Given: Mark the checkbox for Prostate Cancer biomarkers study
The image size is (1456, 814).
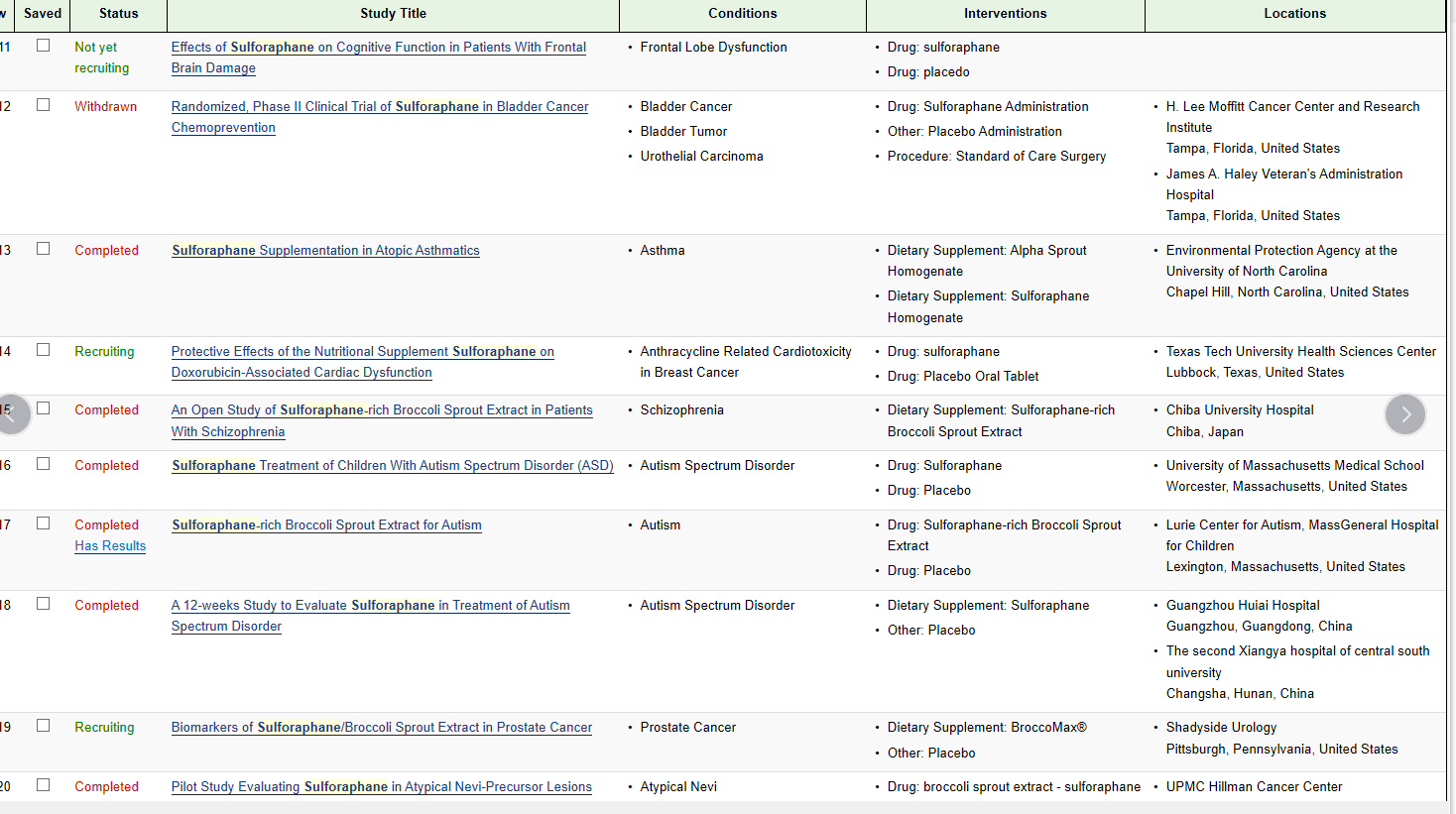Looking at the screenshot, I should pyautogui.click(x=44, y=726).
